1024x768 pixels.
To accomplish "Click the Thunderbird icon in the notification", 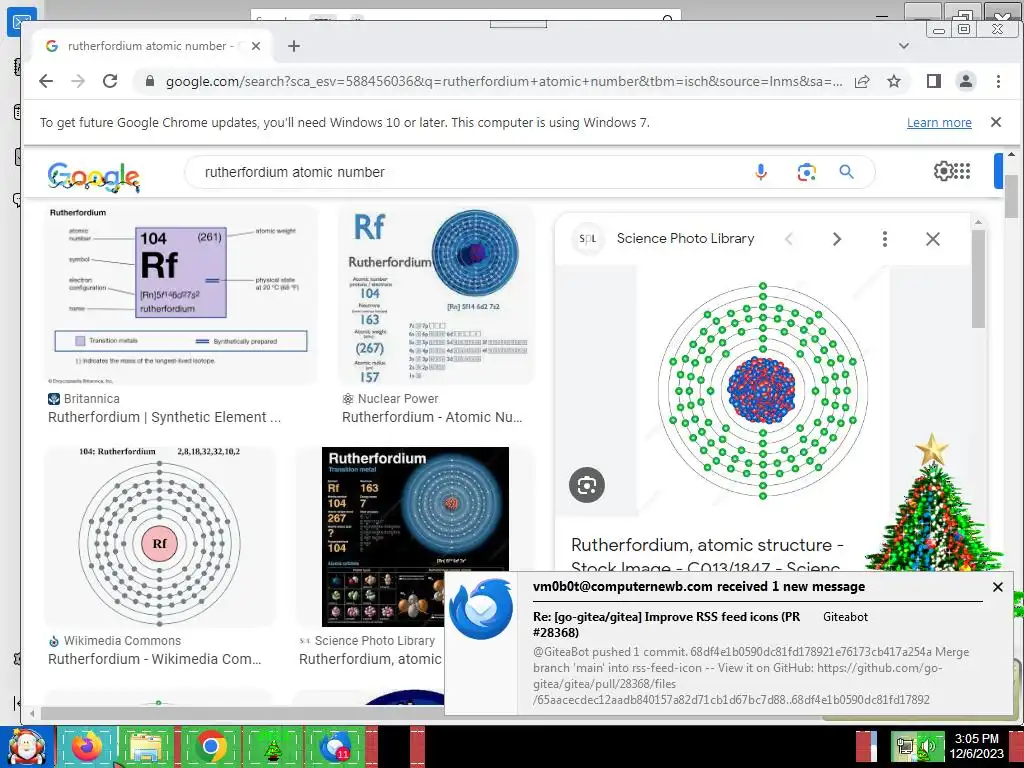I will (x=481, y=609).
